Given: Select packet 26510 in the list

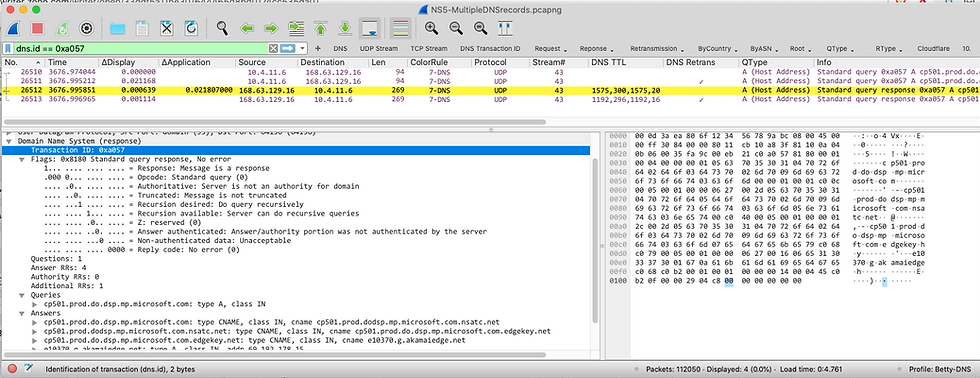Looking at the screenshot, I should pos(490,72).
